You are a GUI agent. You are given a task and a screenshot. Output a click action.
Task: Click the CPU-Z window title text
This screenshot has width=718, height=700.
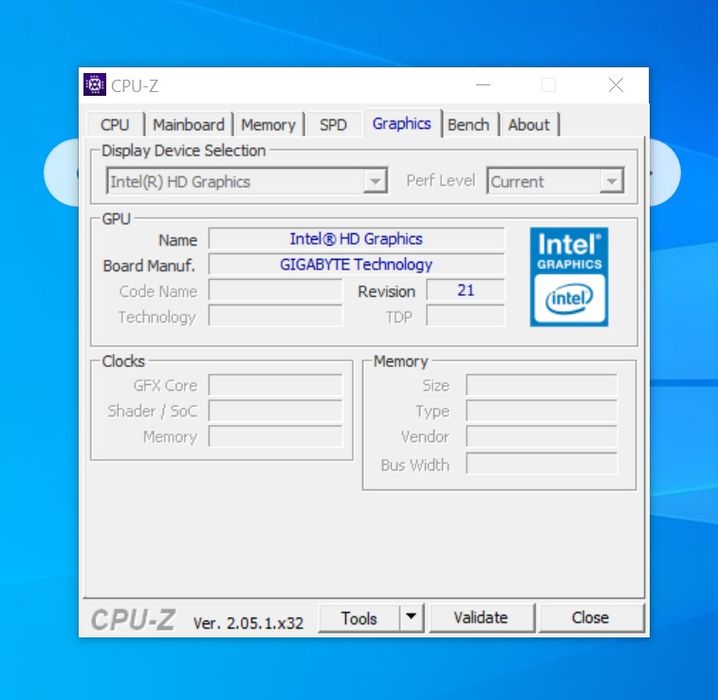[135, 86]
